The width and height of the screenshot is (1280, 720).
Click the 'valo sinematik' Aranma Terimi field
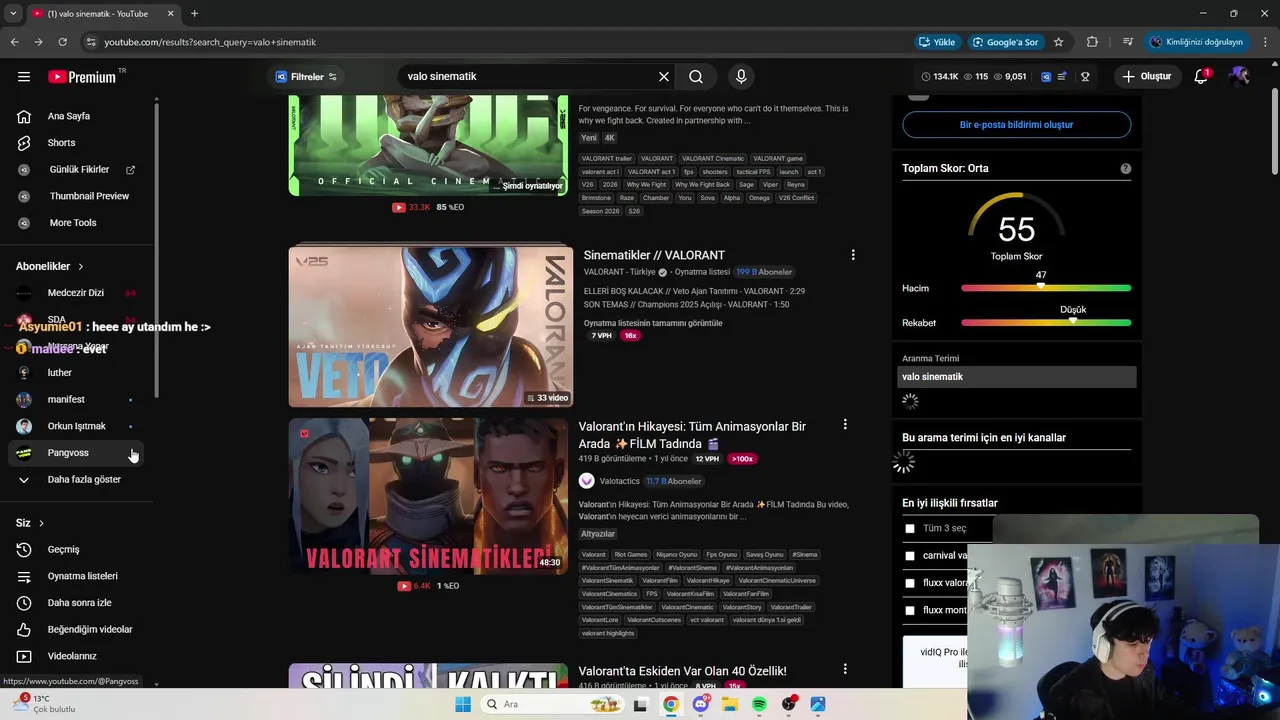click(x=1017, y=377)
